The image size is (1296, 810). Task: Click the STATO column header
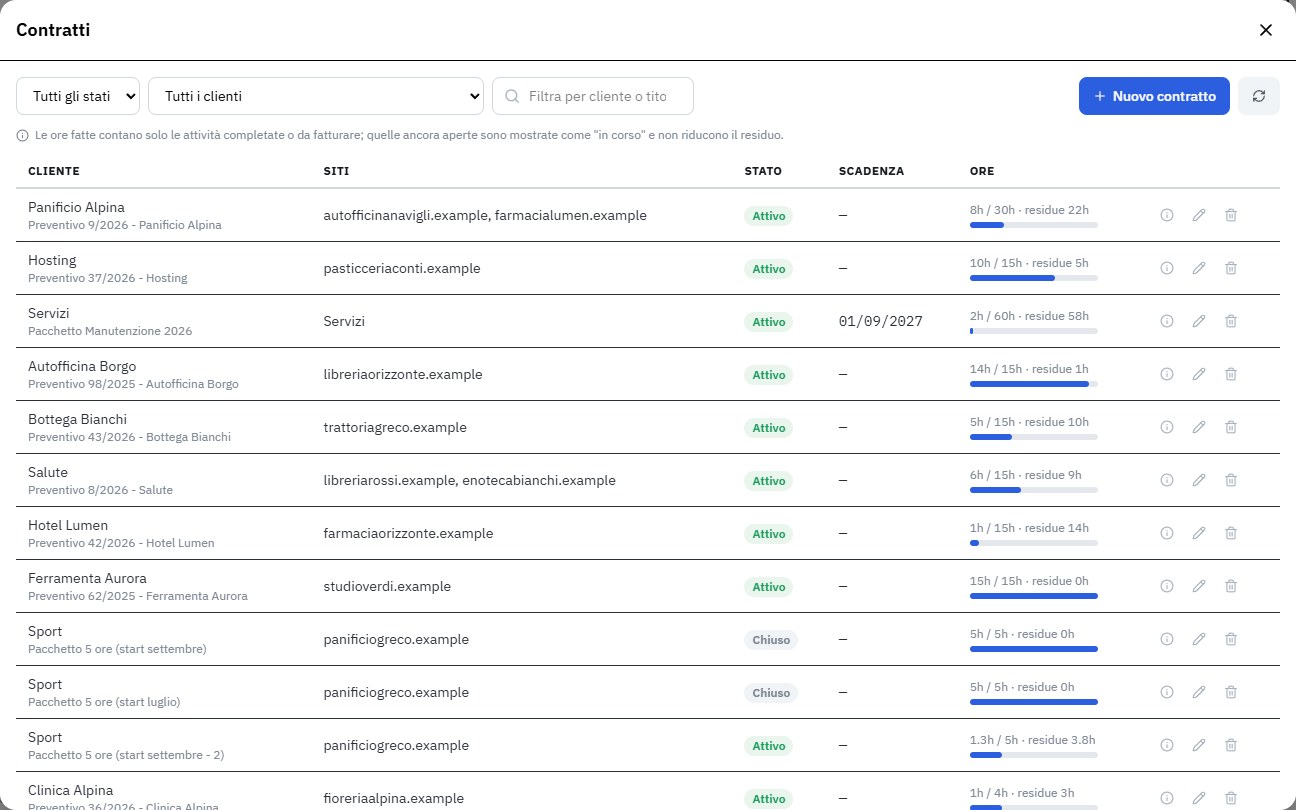(x=763, y=171)
